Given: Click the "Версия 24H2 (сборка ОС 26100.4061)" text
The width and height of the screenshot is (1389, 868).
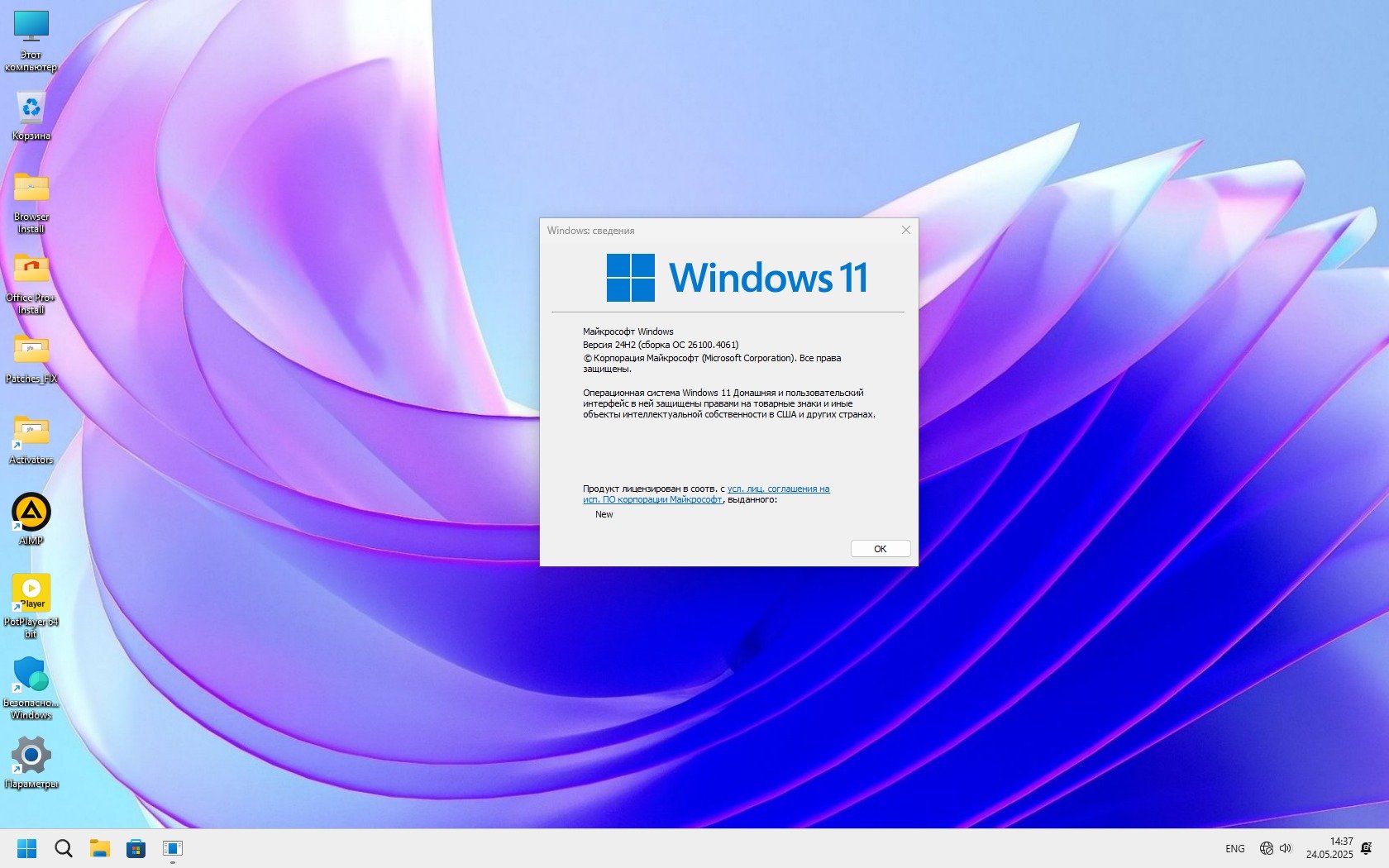Looking at the screenshot, I should (661, 345).
